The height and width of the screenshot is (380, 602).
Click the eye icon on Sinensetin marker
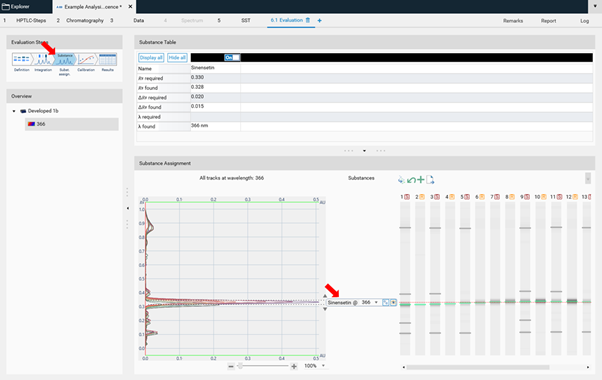393,302
